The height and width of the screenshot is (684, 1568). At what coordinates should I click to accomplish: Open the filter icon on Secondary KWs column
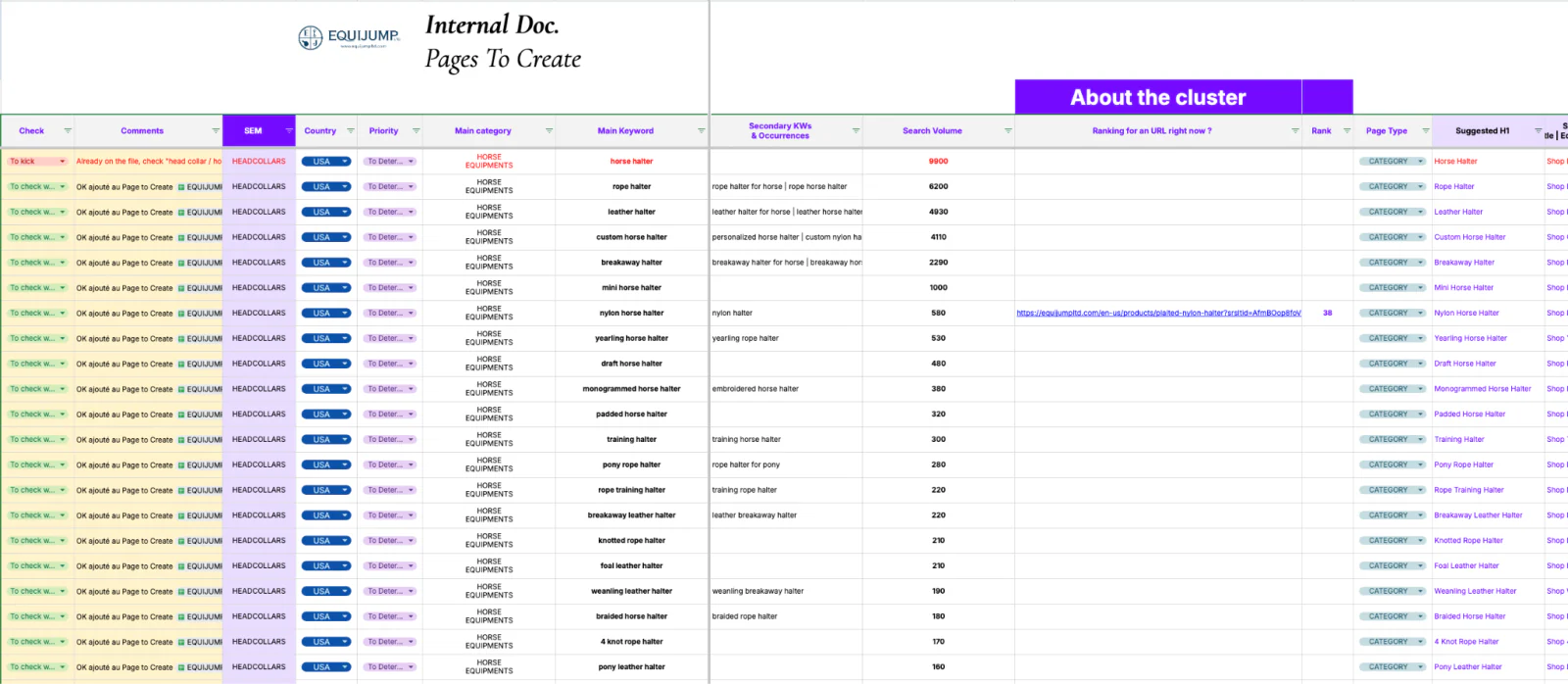pos(856,130)
